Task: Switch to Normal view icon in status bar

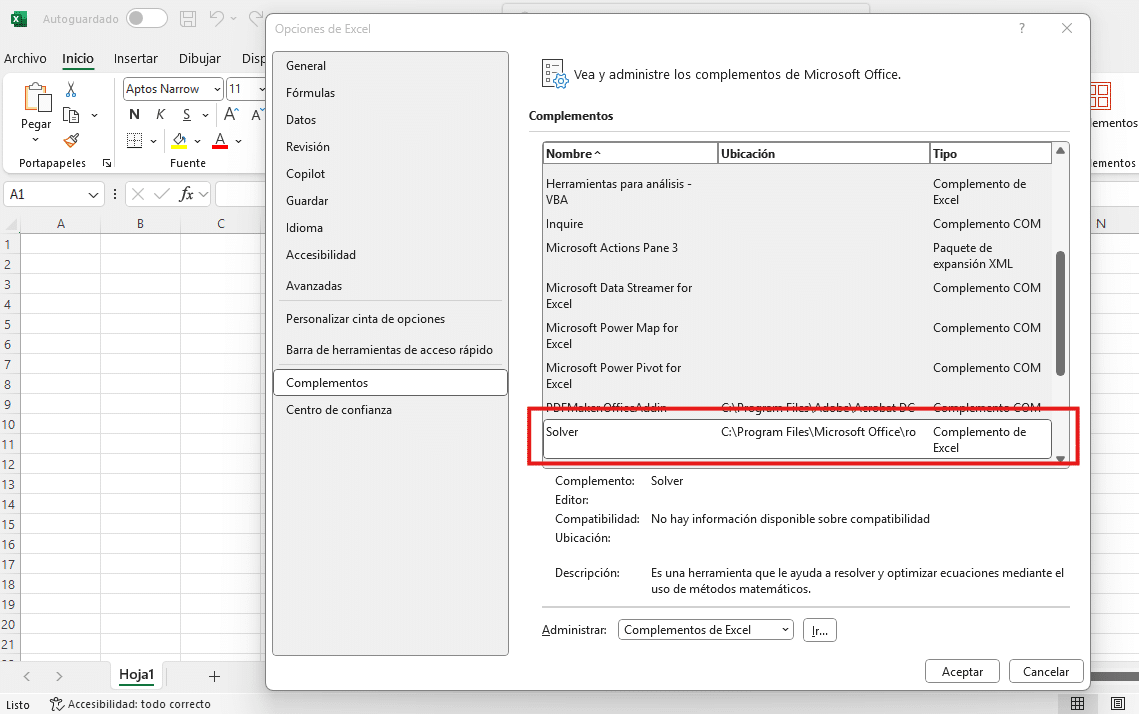Action: (x=1077, y=703)
